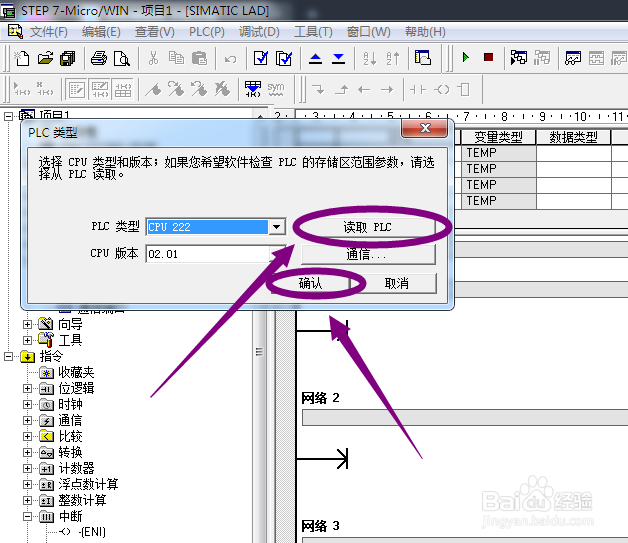Click the 确认 button
Viewport: 628px width, 543px height.
[310, 283]
